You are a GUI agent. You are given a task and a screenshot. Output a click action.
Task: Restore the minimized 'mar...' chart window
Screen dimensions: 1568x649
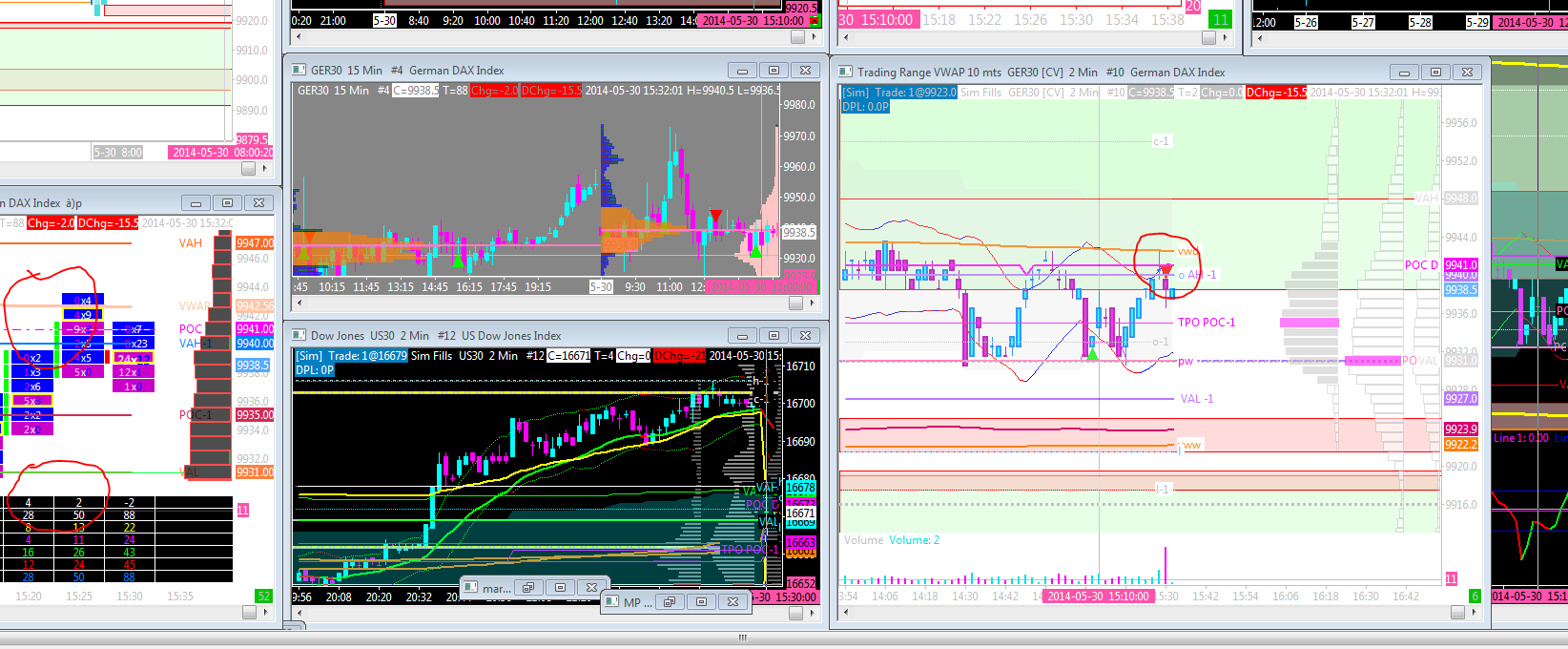pyautogui.click(x=528, y=588)
